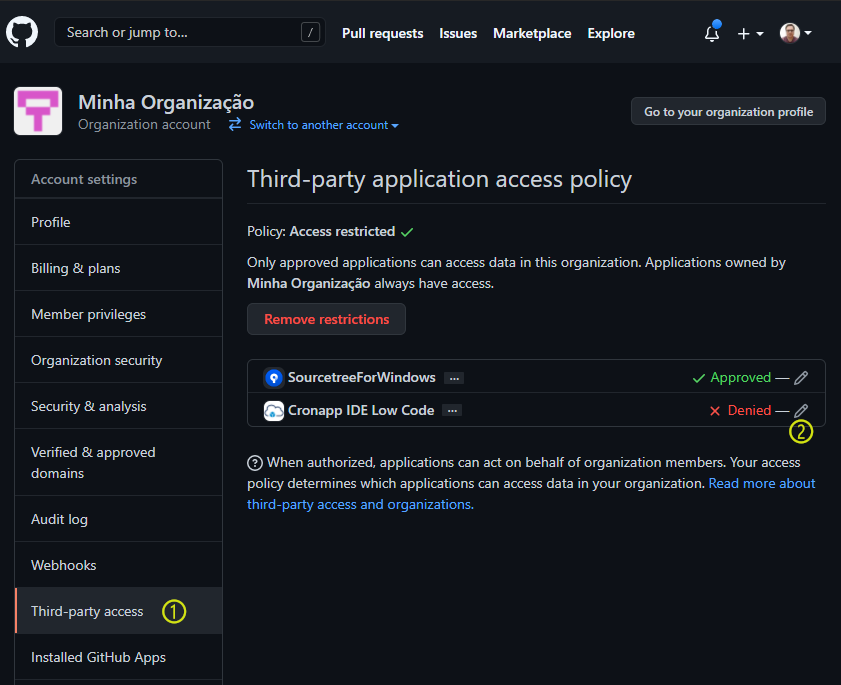841x685 pixels.
Task: Open Explore in top navigation
Action: (611, 33)
